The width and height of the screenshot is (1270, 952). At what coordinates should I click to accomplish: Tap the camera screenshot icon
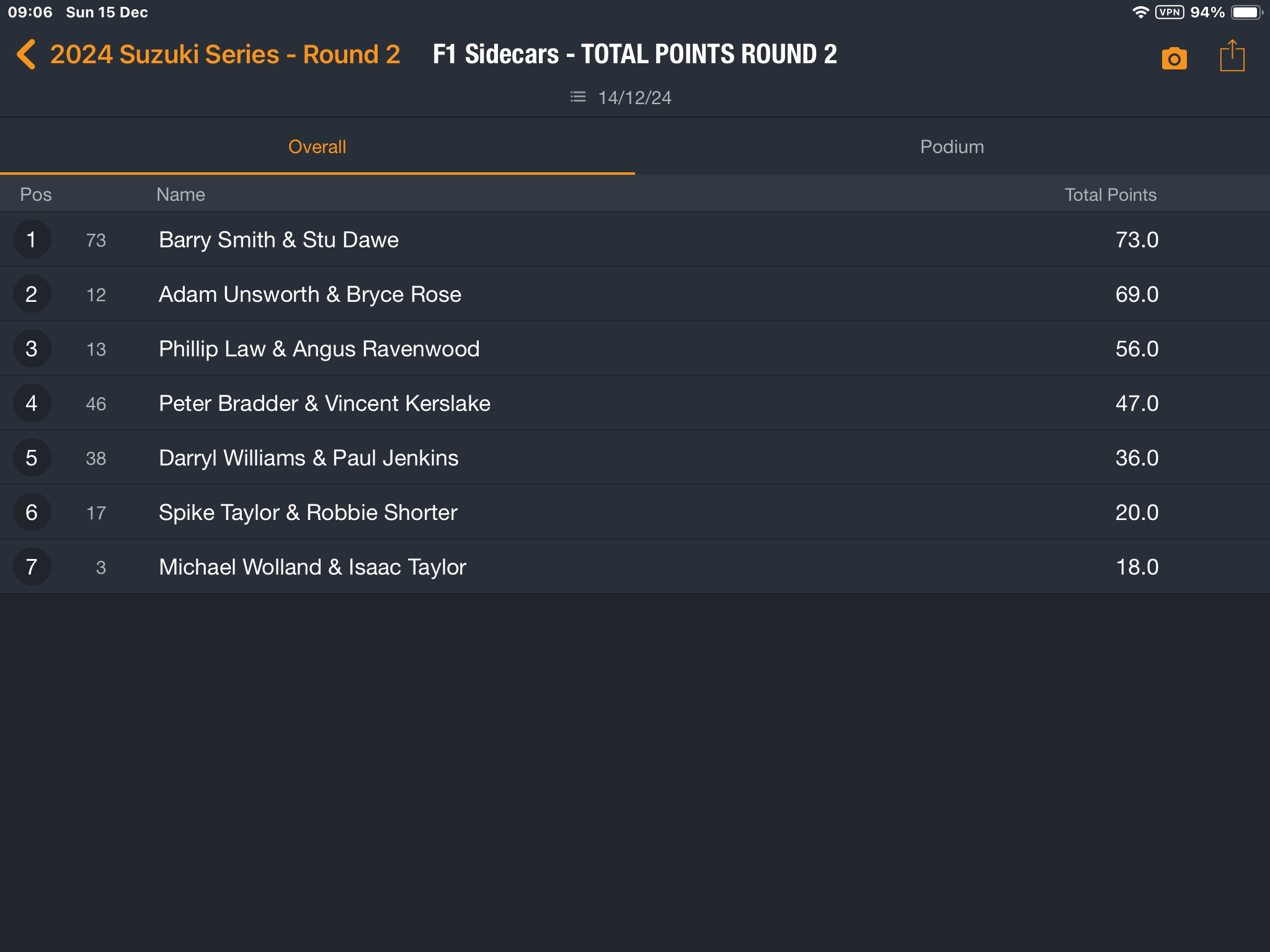[1174, 58]
